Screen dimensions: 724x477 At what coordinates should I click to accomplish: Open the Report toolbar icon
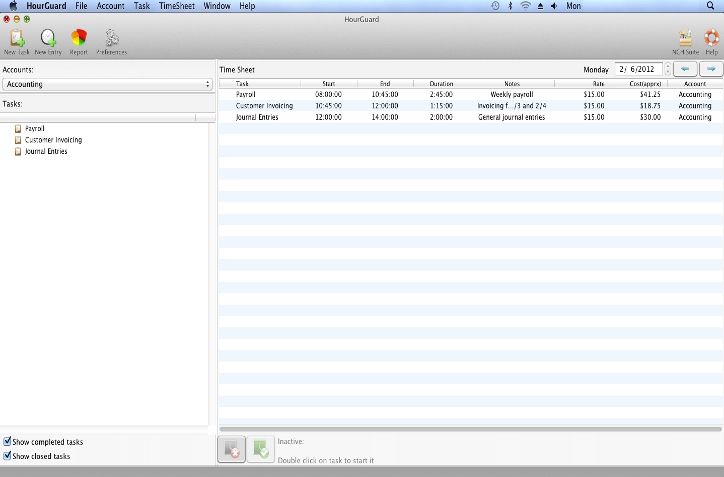78,40
